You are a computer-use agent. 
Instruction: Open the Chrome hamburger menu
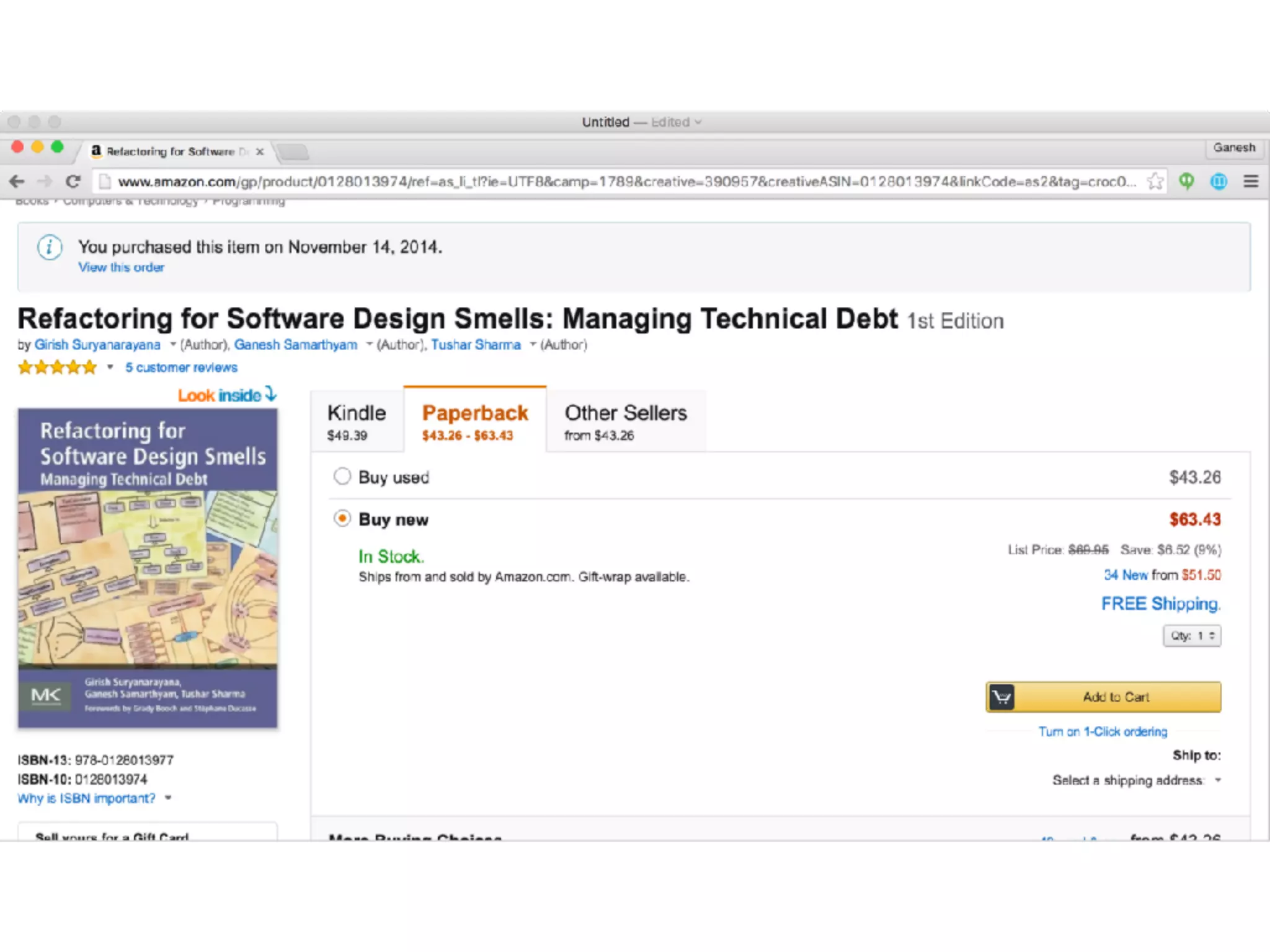(x=1251, y=182)
